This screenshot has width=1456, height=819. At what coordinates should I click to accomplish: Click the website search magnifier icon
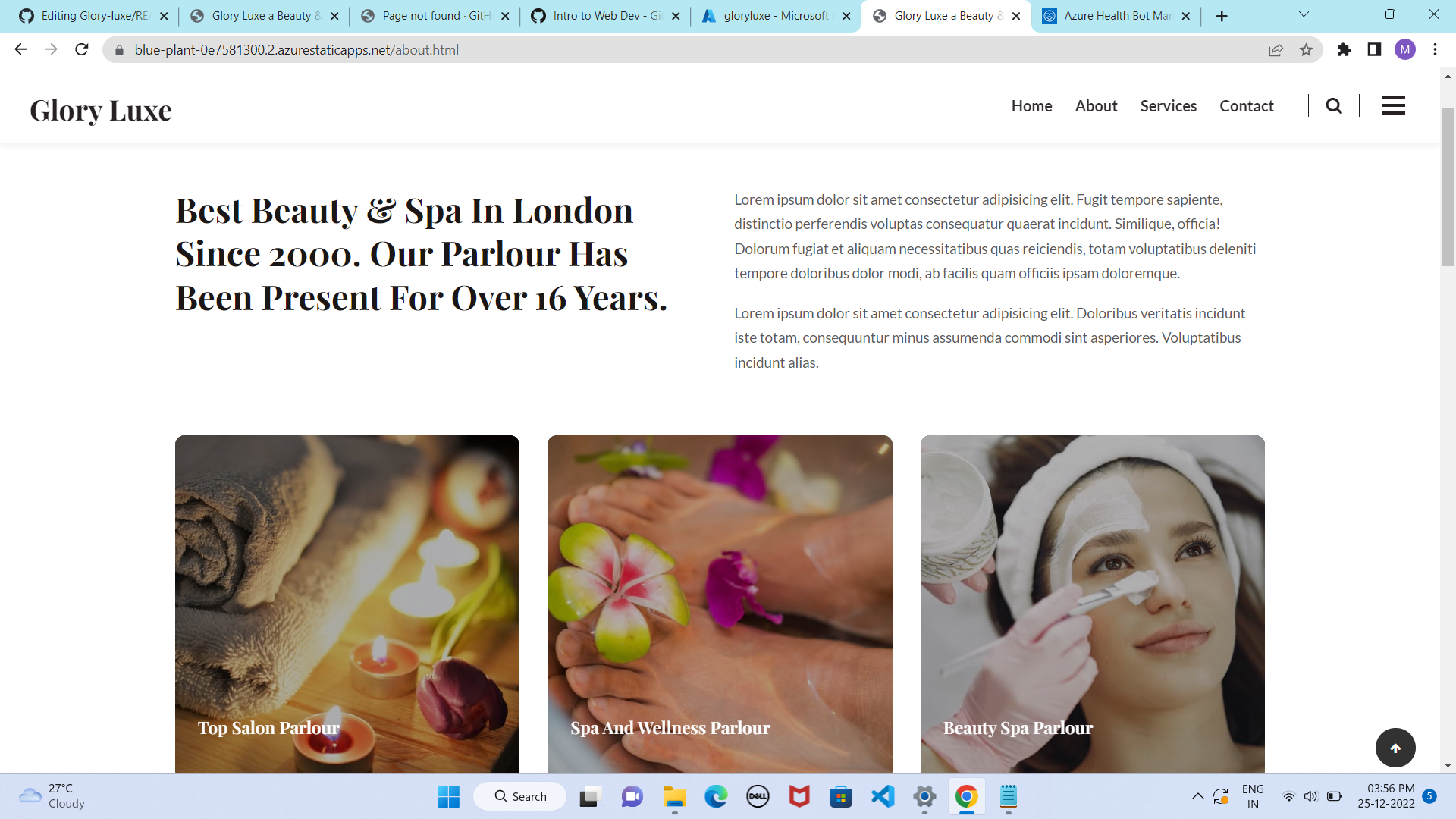click(x=1333, y=106)
